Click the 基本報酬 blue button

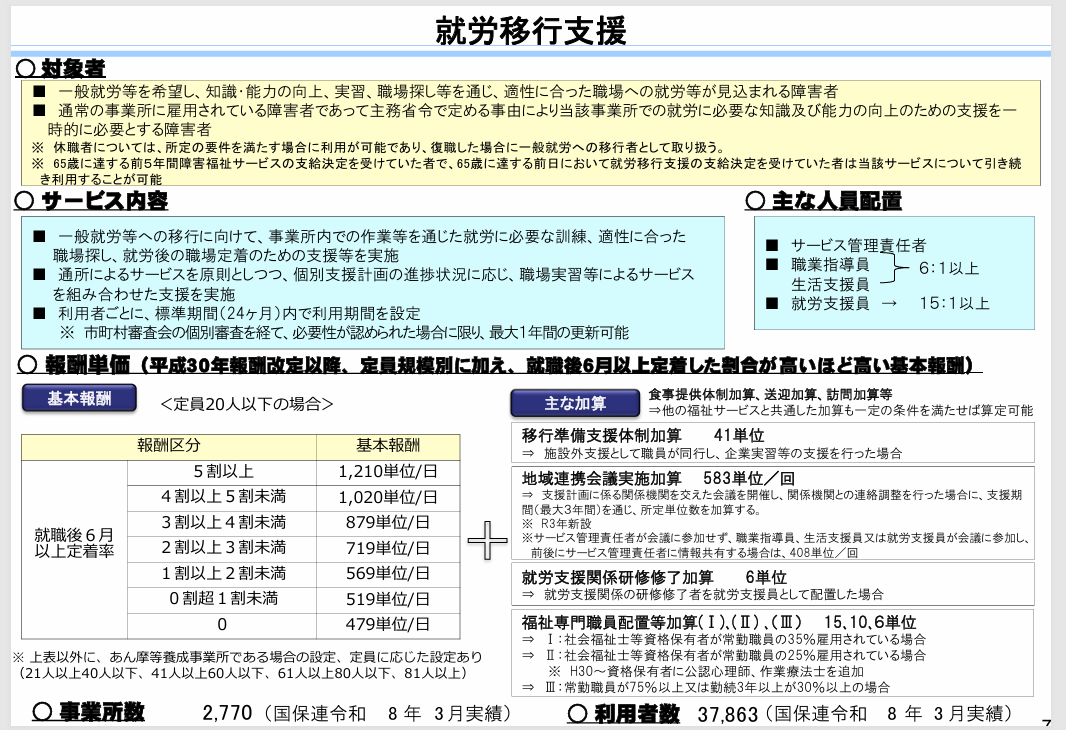pyautogui.click(x=79, y=399)
